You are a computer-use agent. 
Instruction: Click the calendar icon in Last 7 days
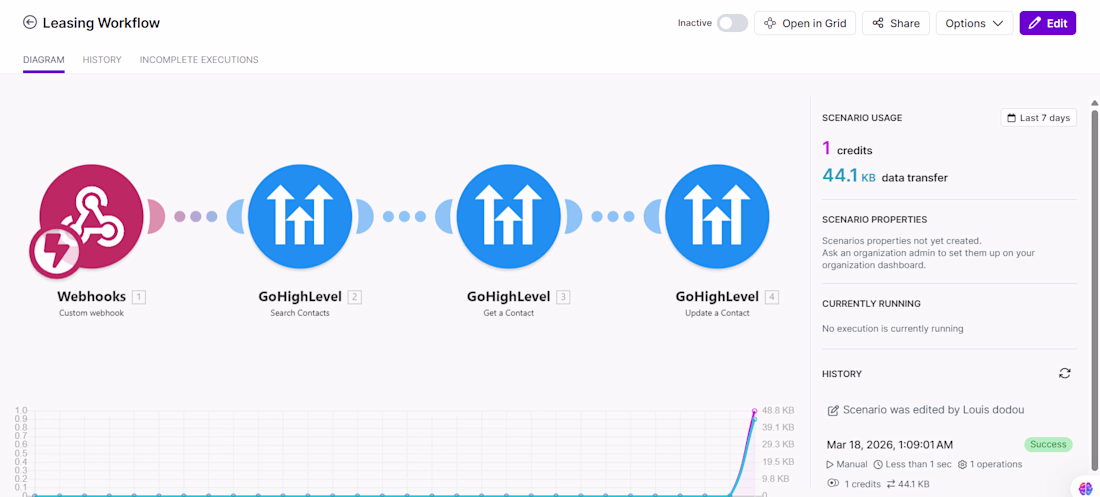pyautogui.click(x=1011, y=118)
